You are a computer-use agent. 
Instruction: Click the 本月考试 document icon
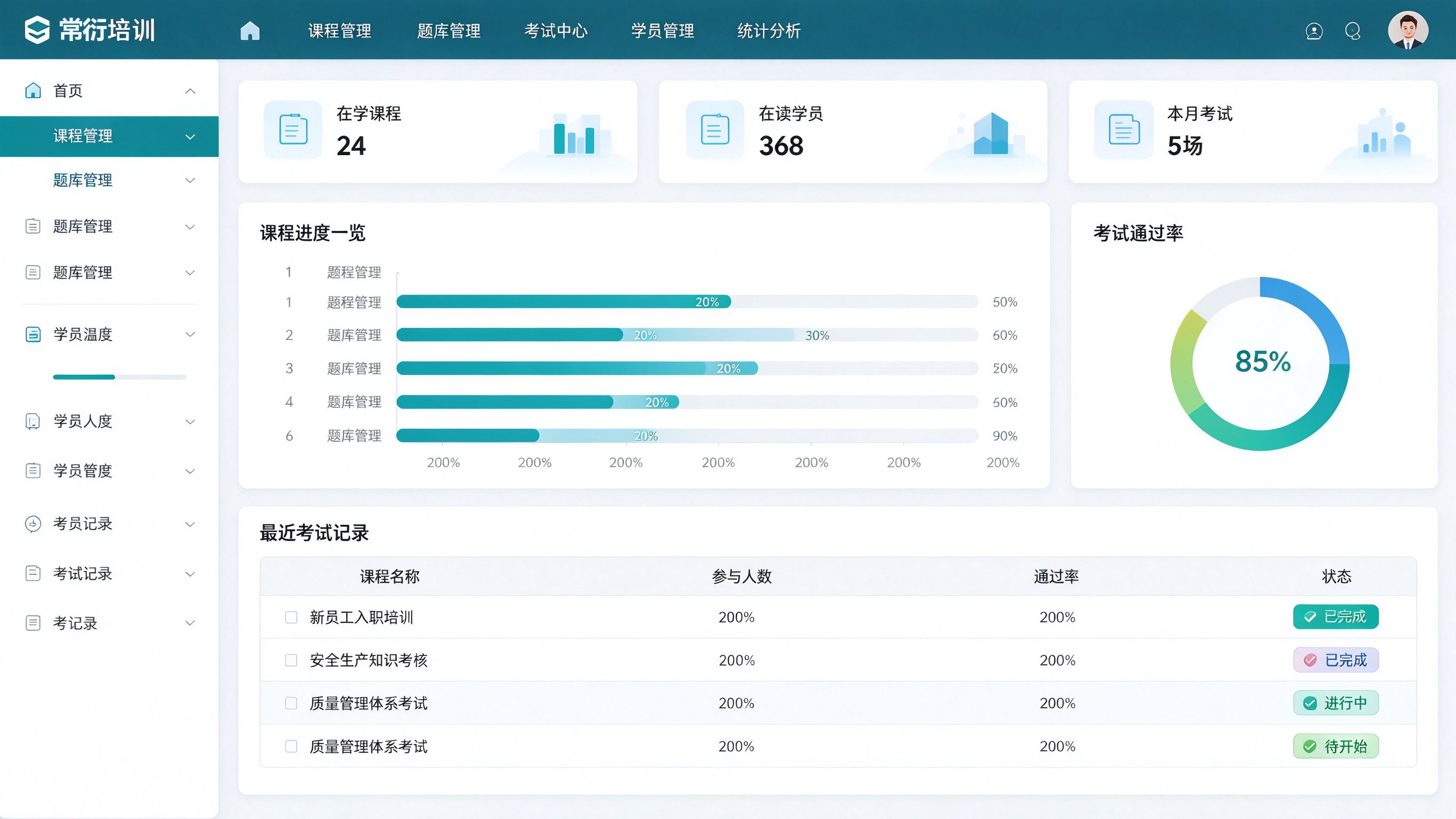(1124, 130)
